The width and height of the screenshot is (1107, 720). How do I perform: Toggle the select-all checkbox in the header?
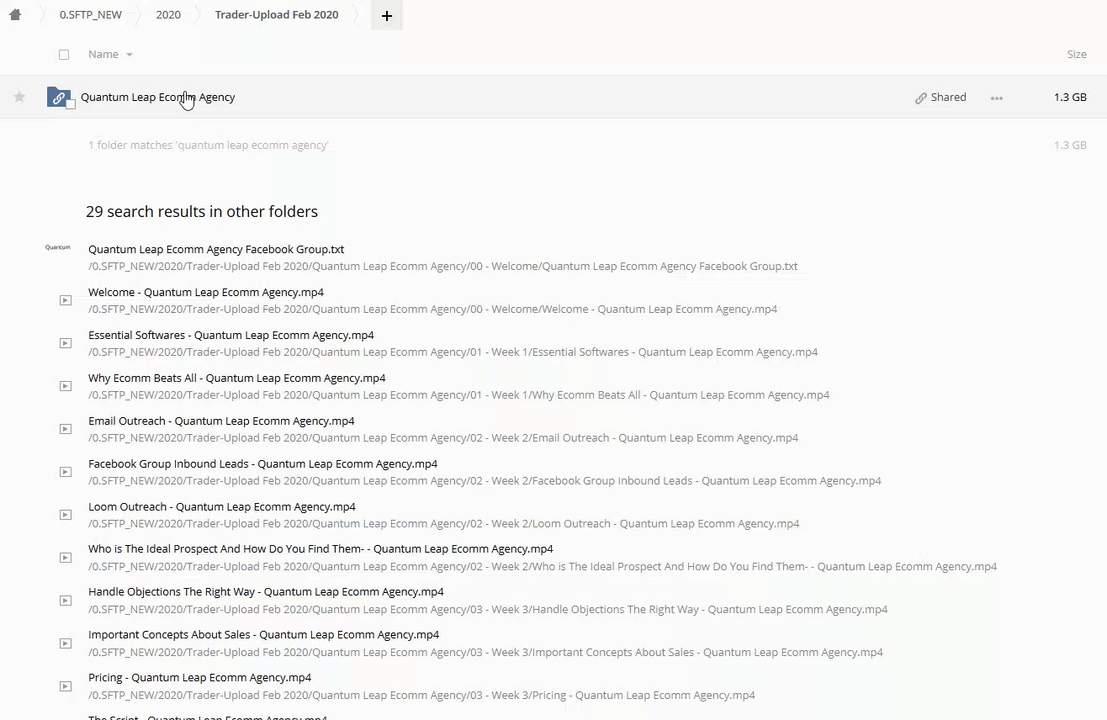pyautogui.click(x=64, y=54)
